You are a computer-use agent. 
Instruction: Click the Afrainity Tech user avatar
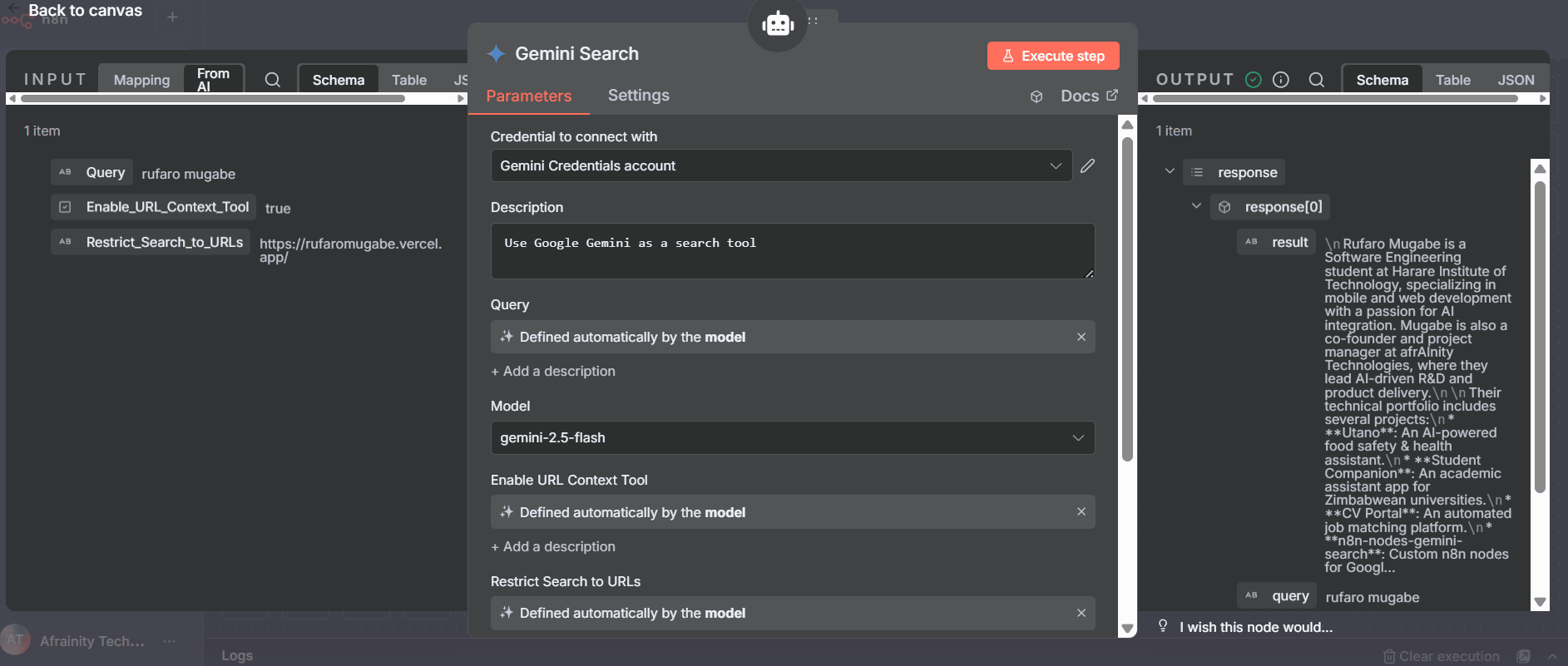tap(15, 640)
